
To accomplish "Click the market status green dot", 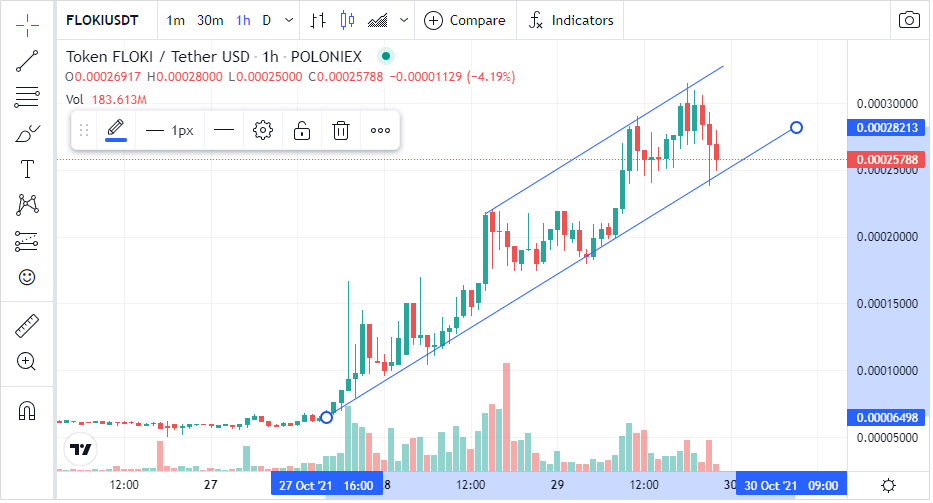I will pos(386,57).
